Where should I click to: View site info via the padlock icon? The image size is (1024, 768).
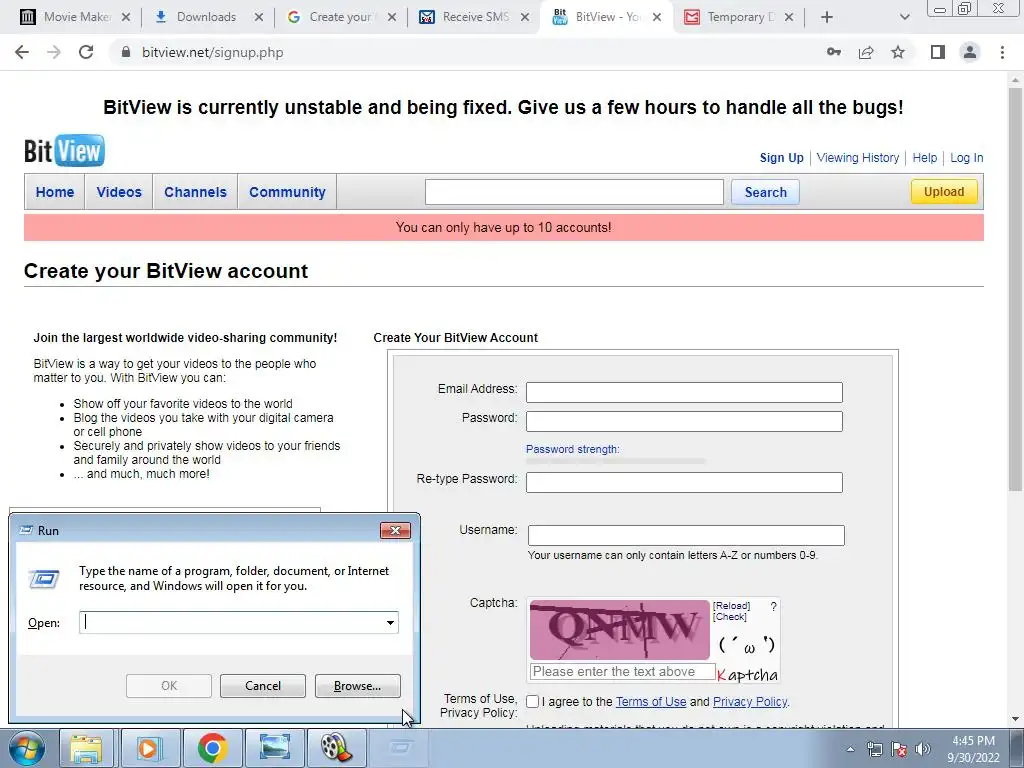(126, 52)
